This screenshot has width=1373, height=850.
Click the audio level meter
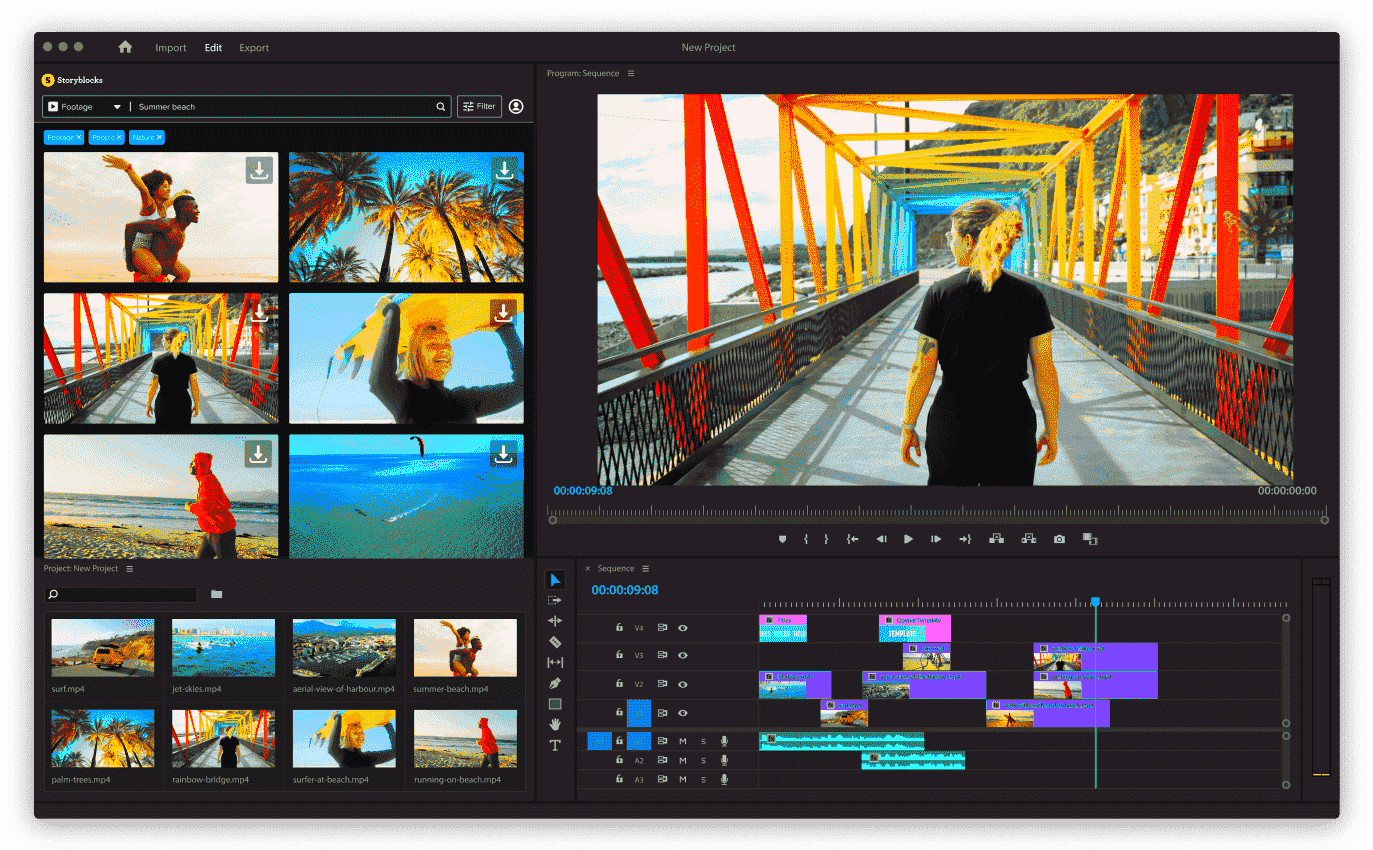(x=1322, y=677)
